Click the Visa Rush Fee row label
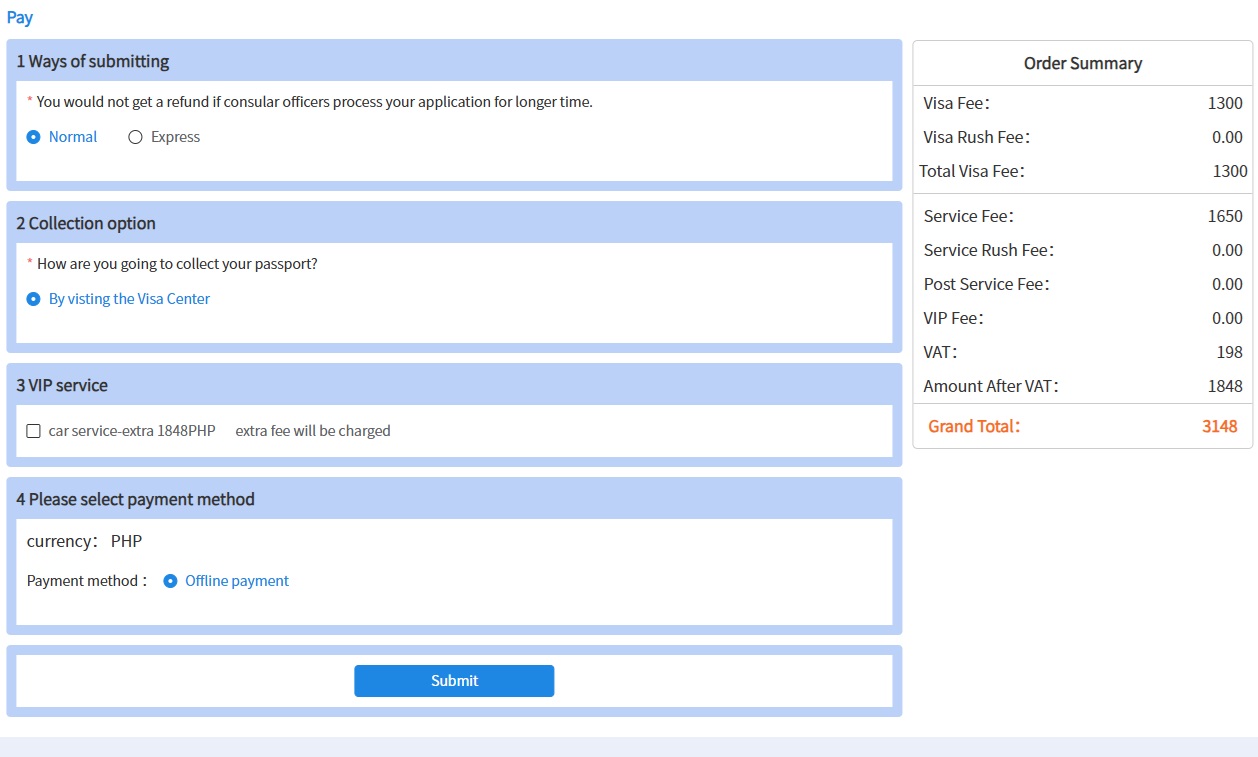Viewport: 1258px width, 757px height. 976,137
